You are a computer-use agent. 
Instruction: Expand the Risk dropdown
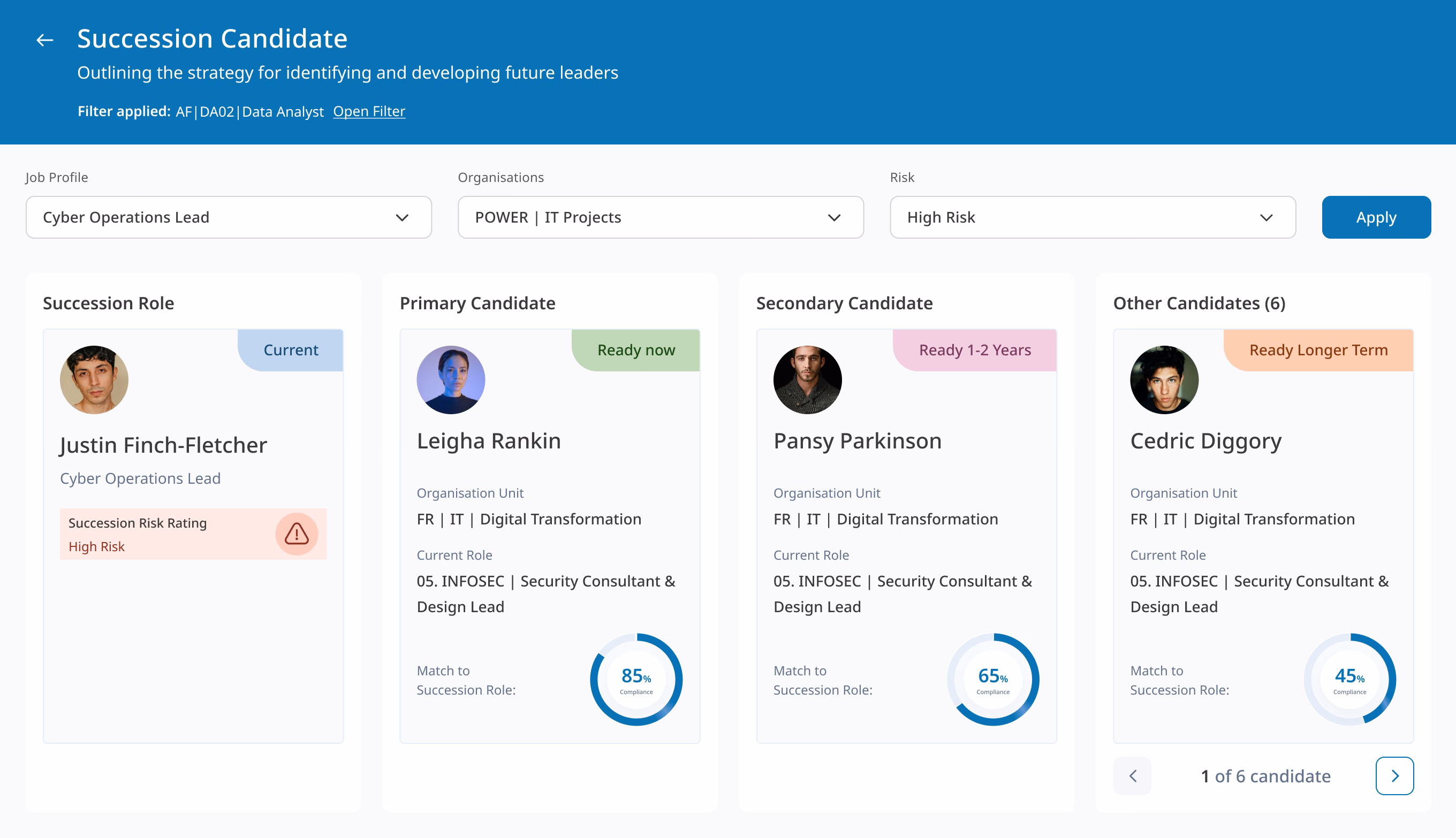click(1093, 218)
